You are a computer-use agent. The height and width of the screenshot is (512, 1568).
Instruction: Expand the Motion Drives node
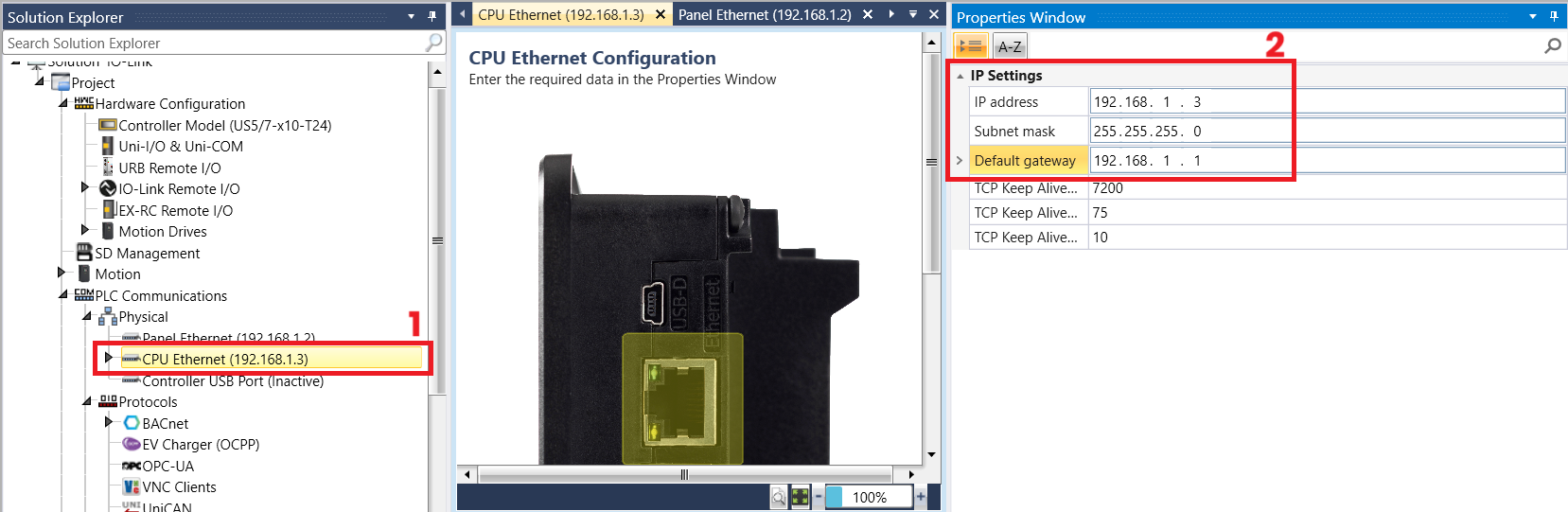85,231
